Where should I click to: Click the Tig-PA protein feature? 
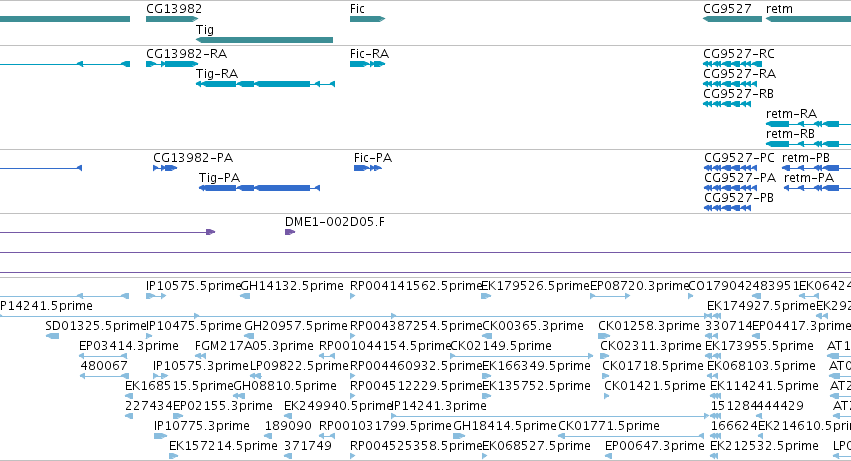259,188
